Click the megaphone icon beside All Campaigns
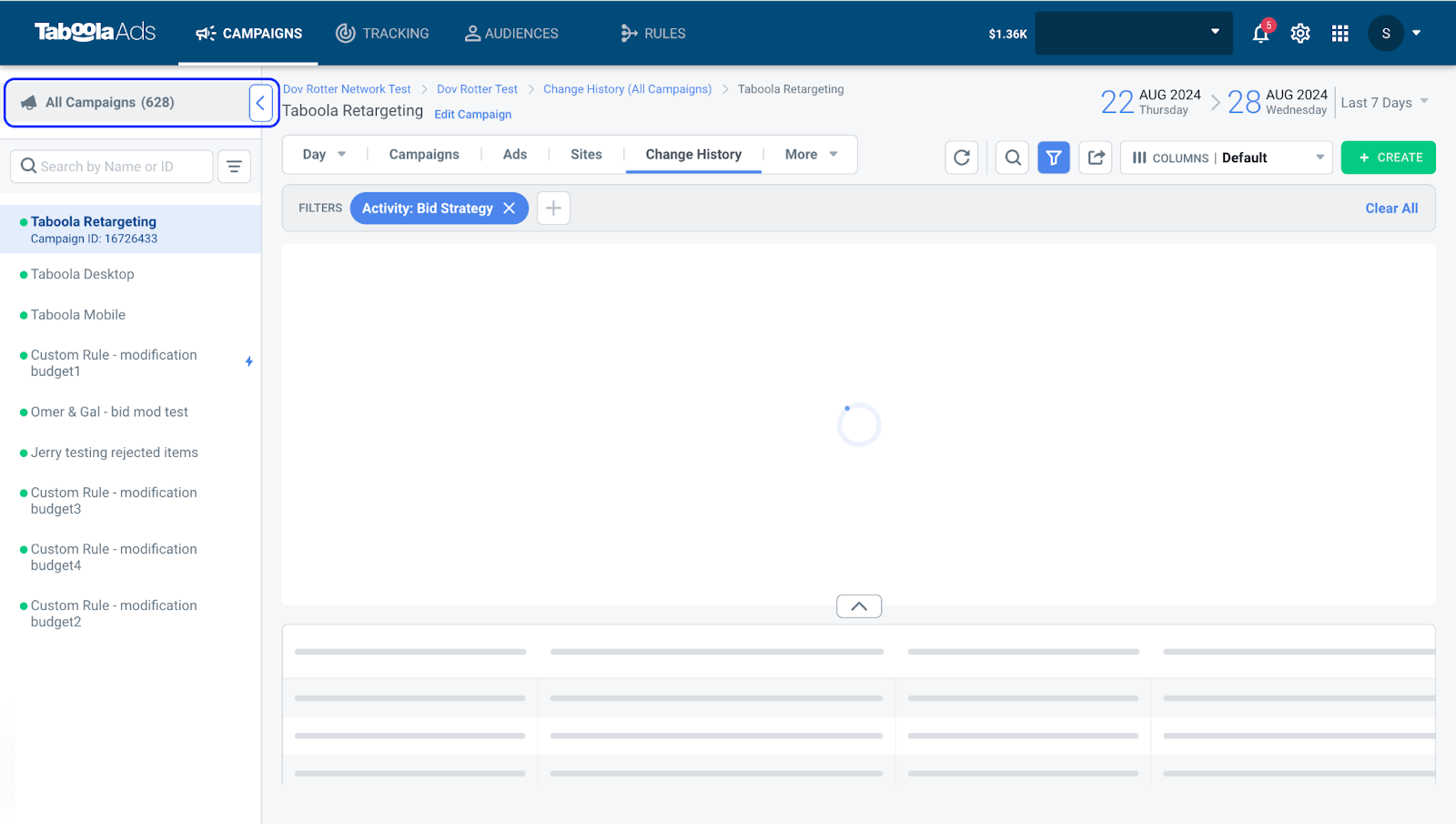The height and width of the screenshot is (824, 1456). point(29,103)
